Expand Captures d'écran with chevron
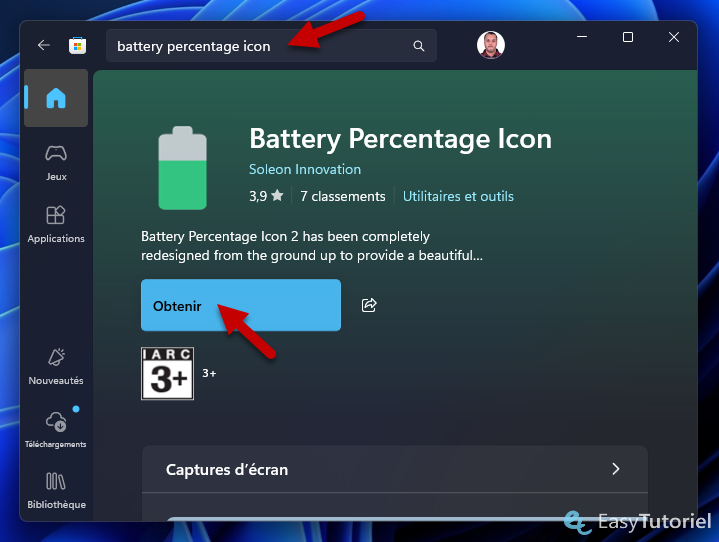 pyautogui.click(x=616, y=469)
